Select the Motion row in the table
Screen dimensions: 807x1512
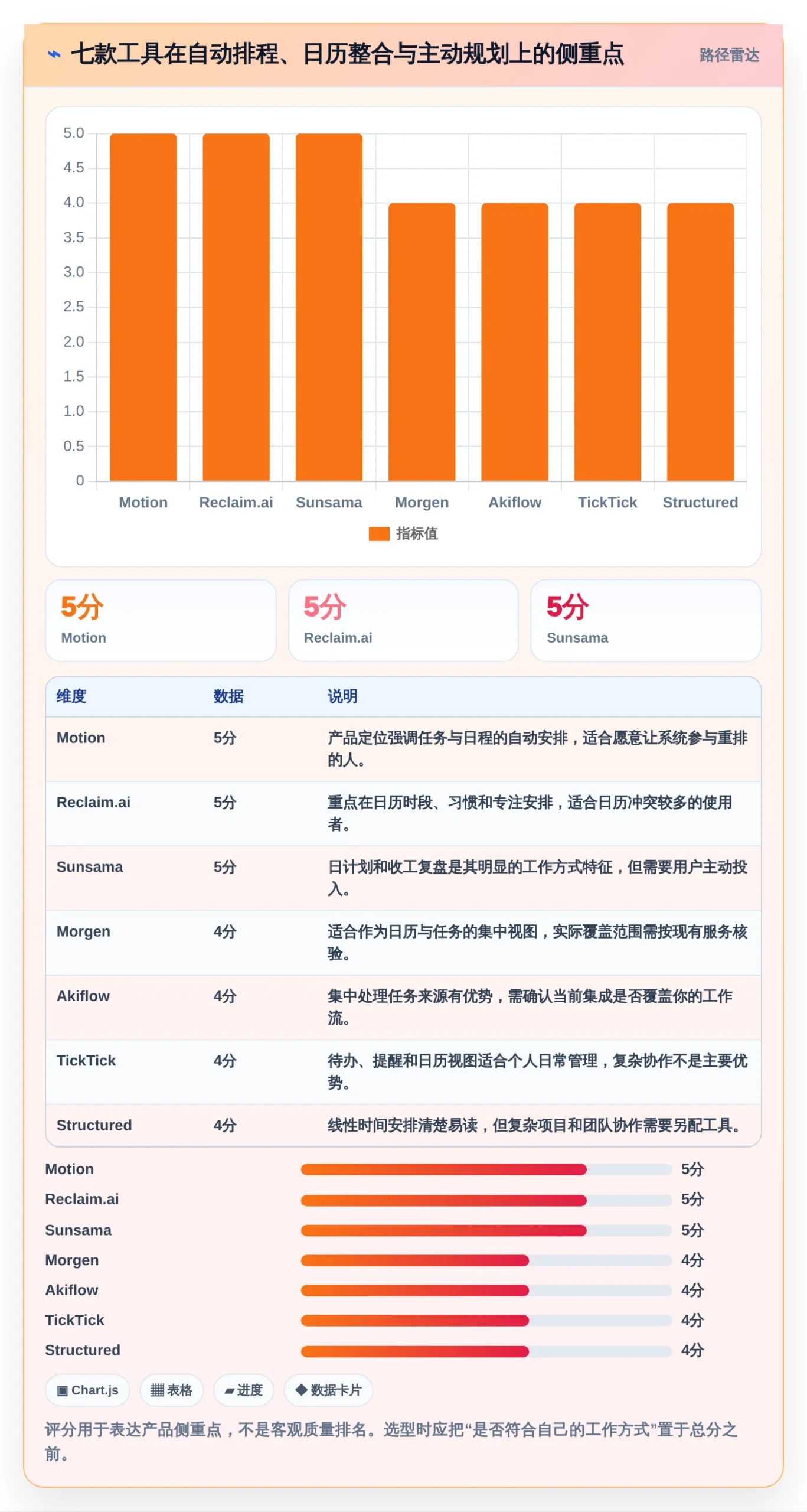(403, 750)
